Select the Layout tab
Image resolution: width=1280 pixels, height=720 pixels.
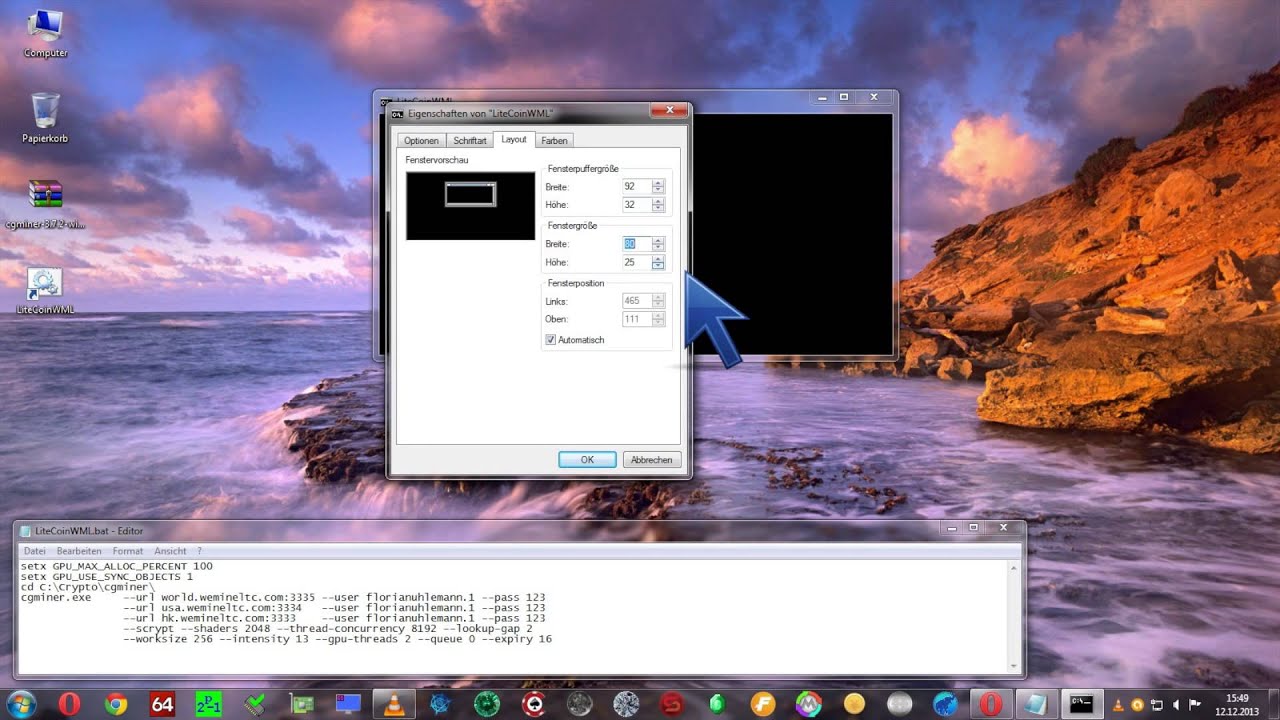click(x=514, y=140)
